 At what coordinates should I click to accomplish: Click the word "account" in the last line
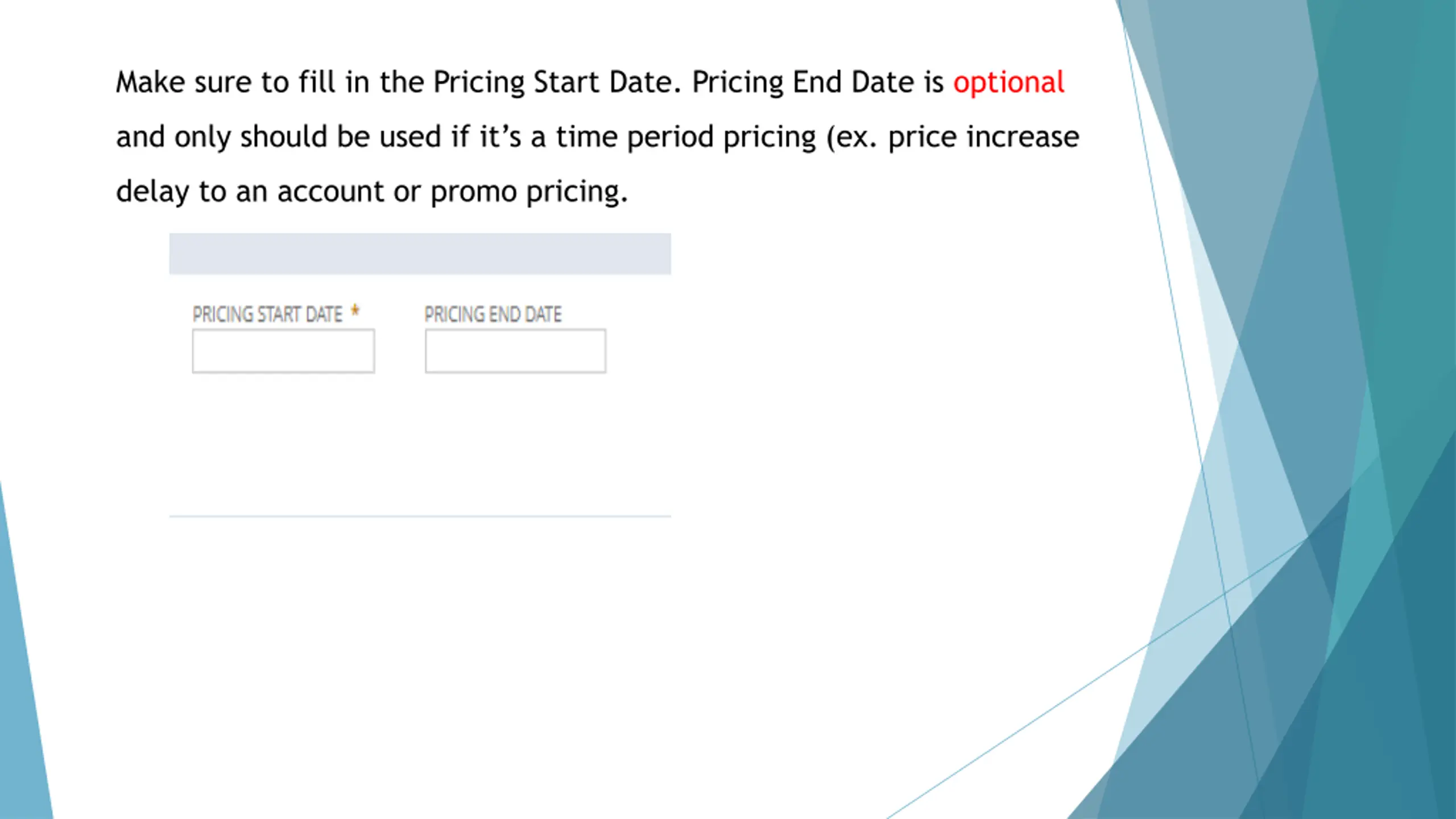coord(330,192)
